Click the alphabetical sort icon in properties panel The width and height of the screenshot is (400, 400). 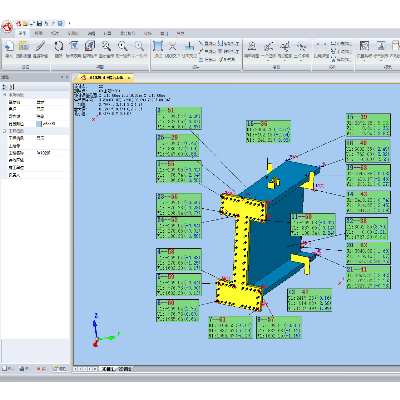click(11, 87)
